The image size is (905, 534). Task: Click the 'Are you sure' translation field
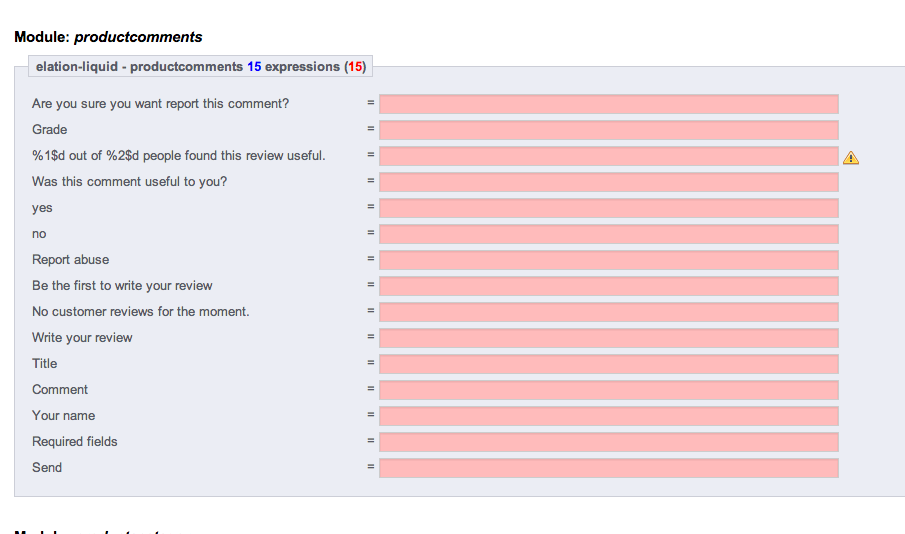(x=608, y=104)
